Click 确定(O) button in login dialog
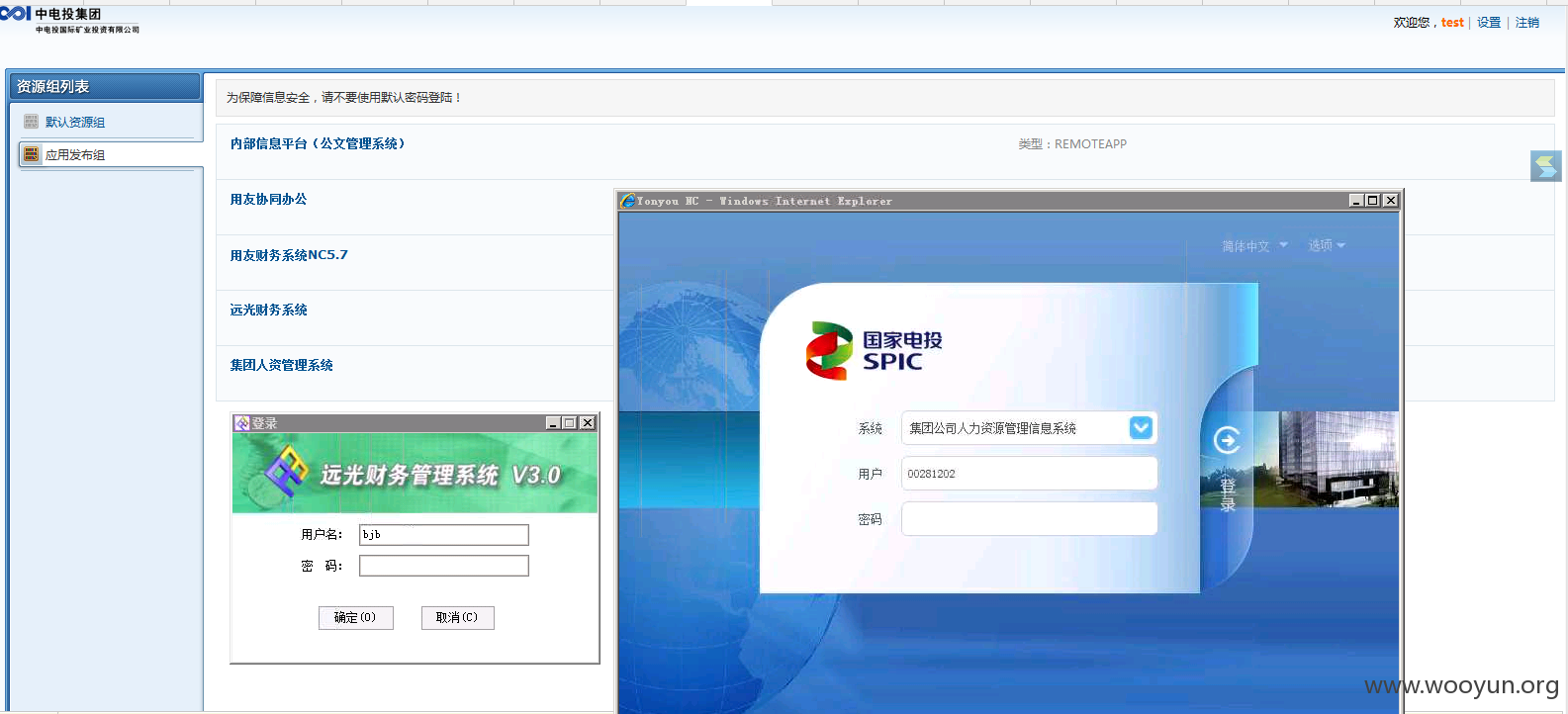The width and height of the screenshot is (1568, 714). [355, 617]
